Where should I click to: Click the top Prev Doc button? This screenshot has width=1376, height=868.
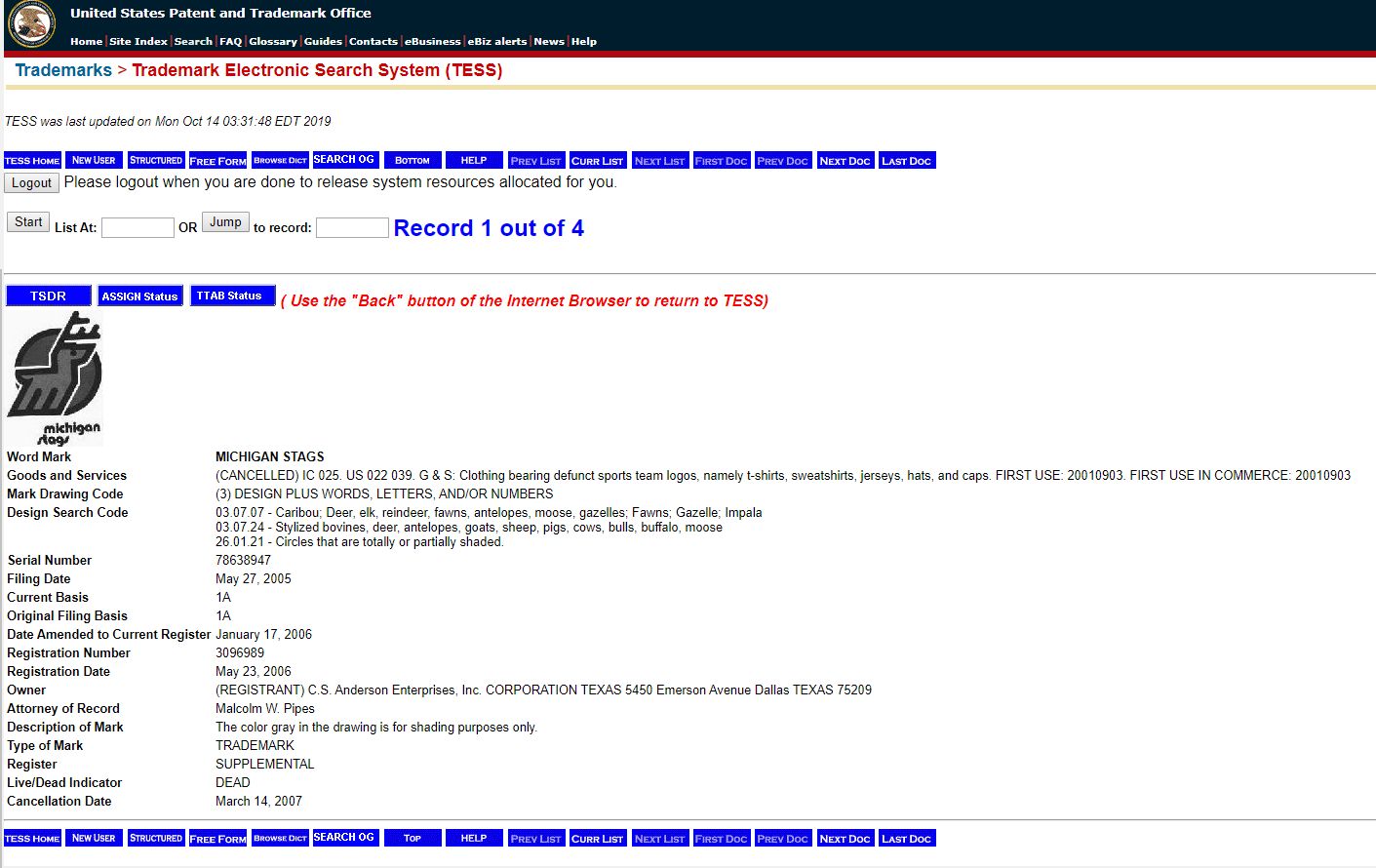pyautogui.click(x=783, y=160)
